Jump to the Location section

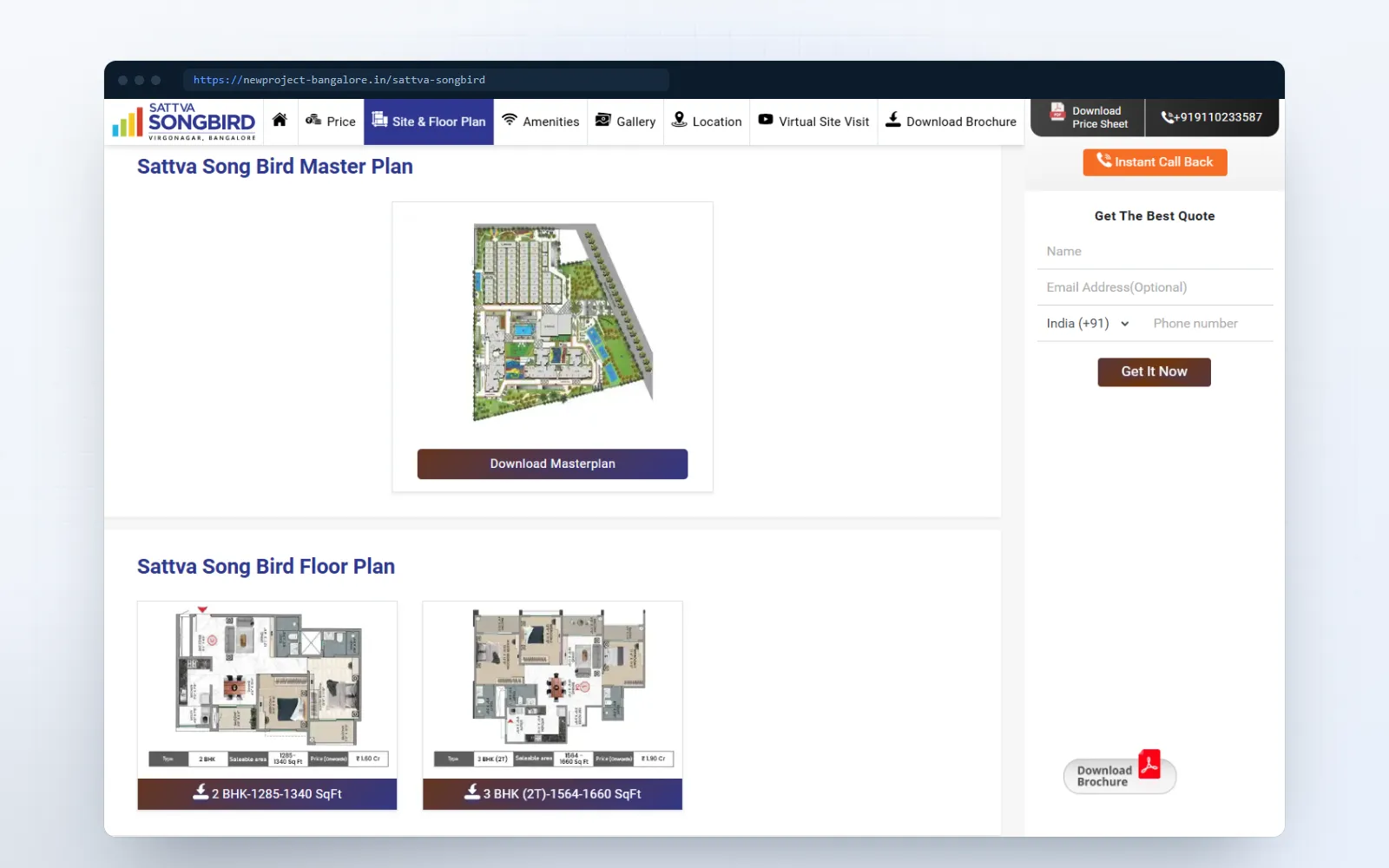coord(707,122)
